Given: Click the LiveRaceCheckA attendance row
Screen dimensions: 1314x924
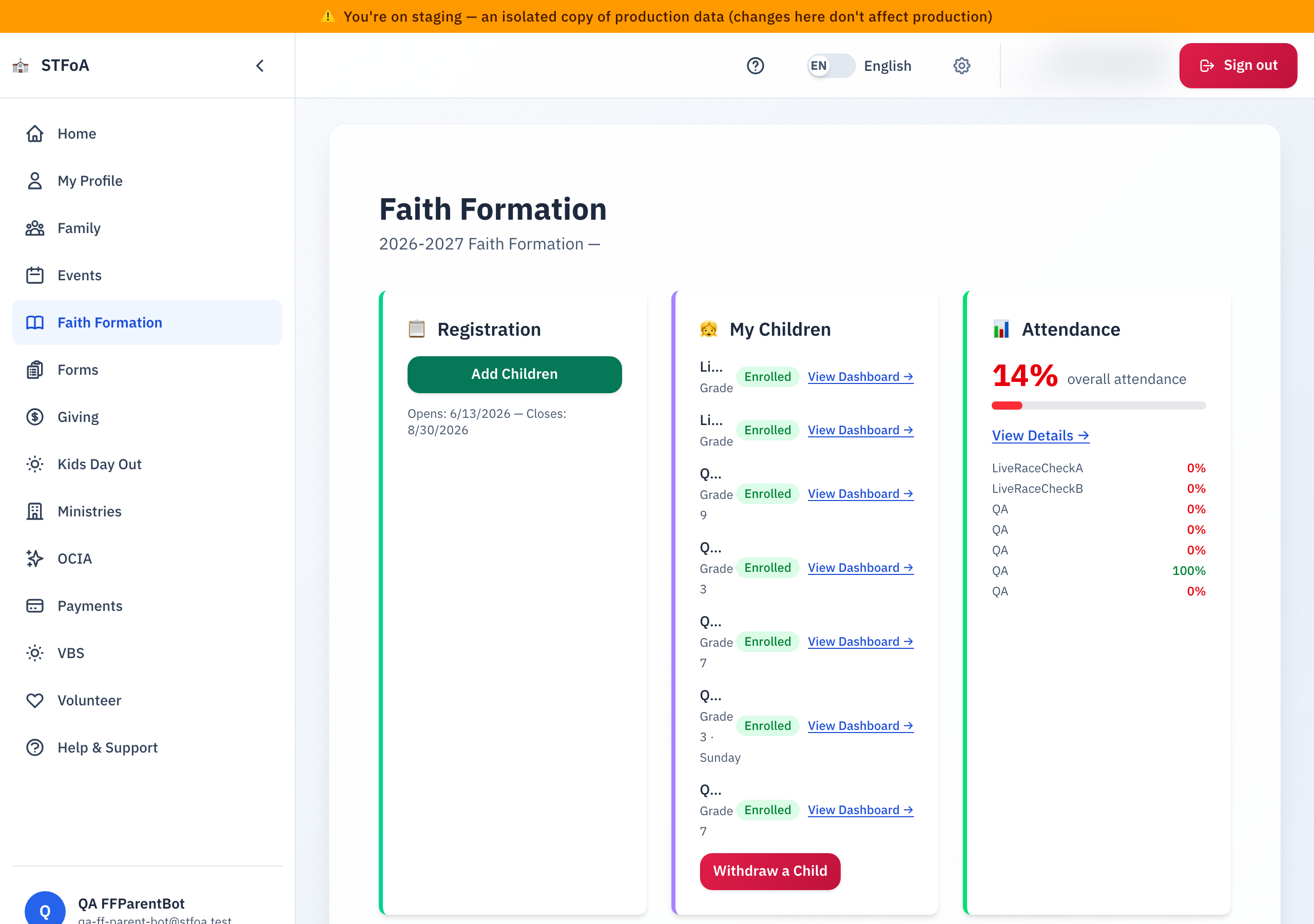Looking at the screenshot, I should 1098,468.
